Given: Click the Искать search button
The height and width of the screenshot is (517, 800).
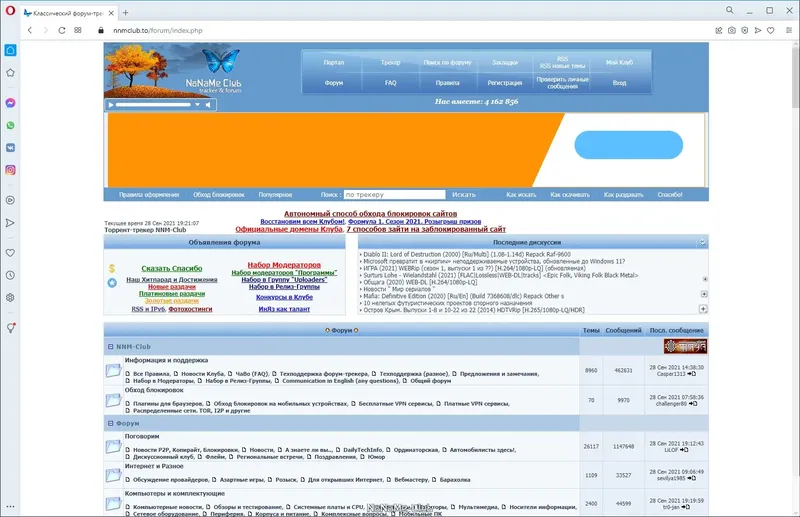Looking at the screenshot, I should click(x=464, y=194).
